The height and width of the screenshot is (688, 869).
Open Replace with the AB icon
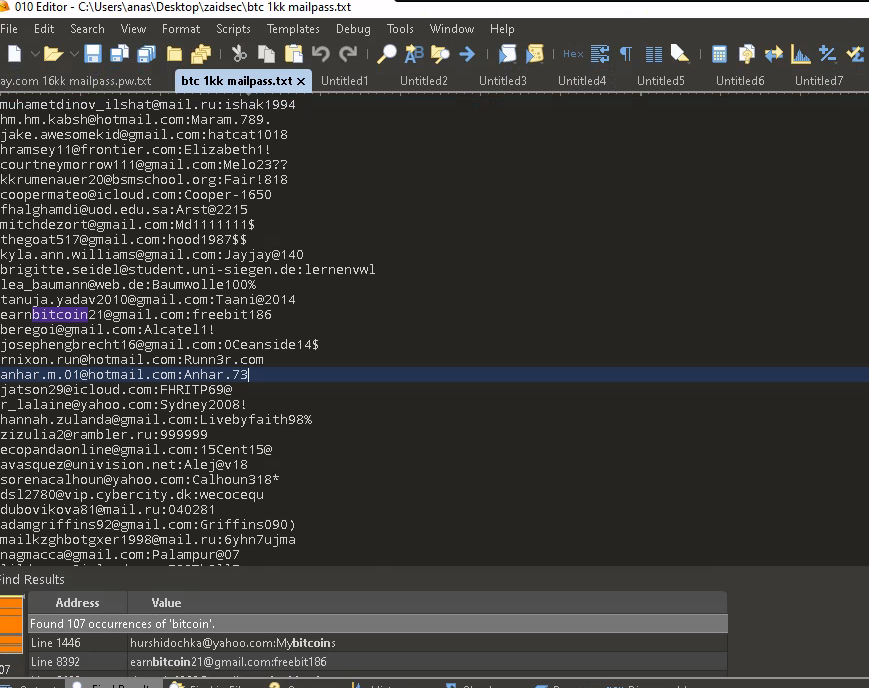pyautogui.click(x=414, y=54)
